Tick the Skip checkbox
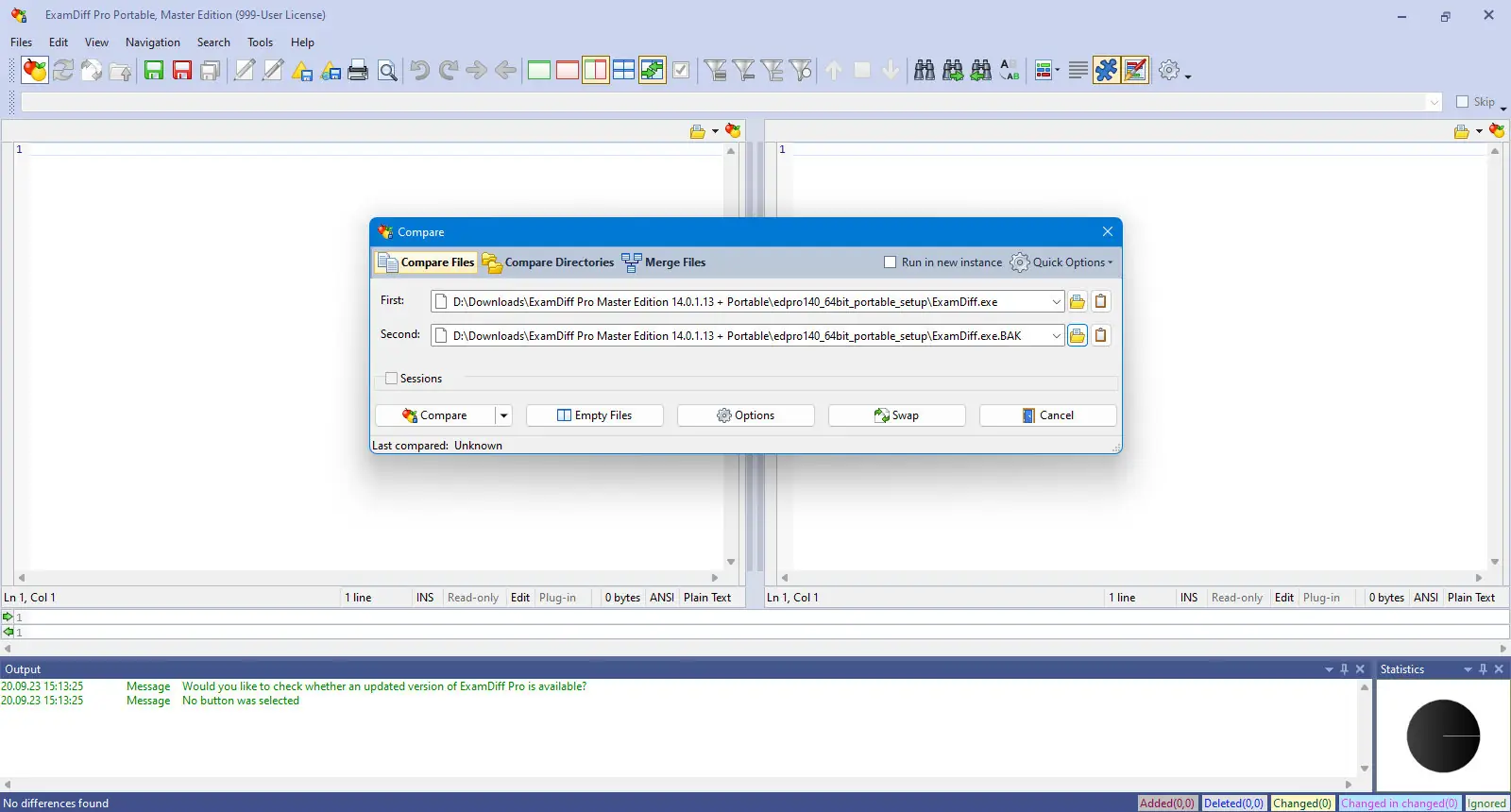This screenshot has height=812, width=1511. tap(1462, 102)
